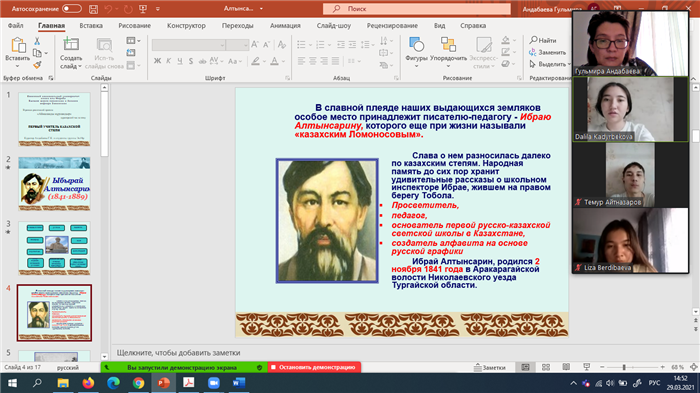Expand the Абзац paragraph dialog launcher
This screenshot has height=393, width=700.
[x=396, y=78]
